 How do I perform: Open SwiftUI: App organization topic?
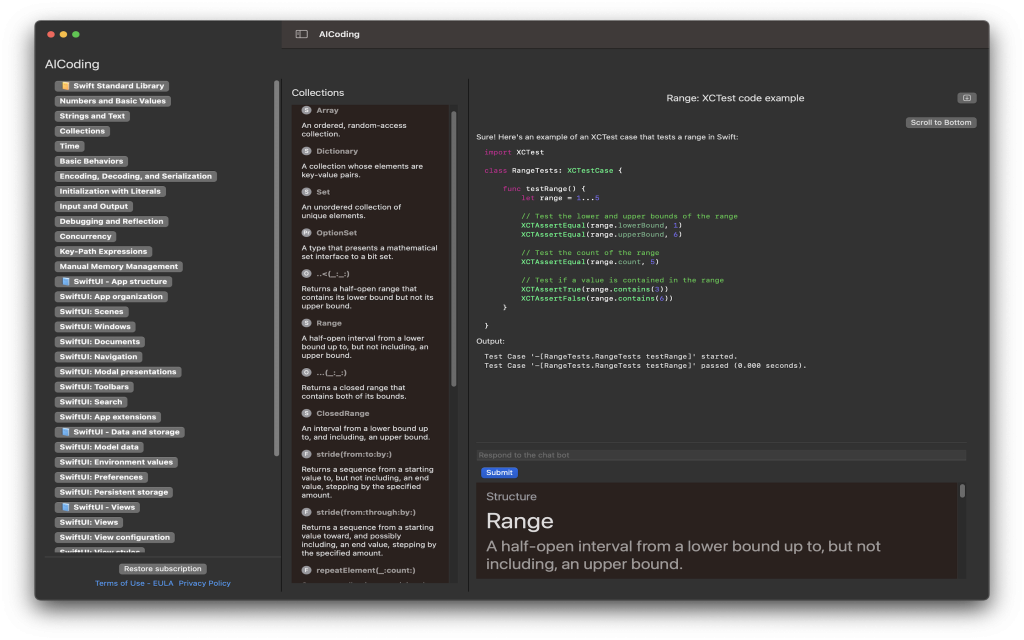(x=111, y=296)
